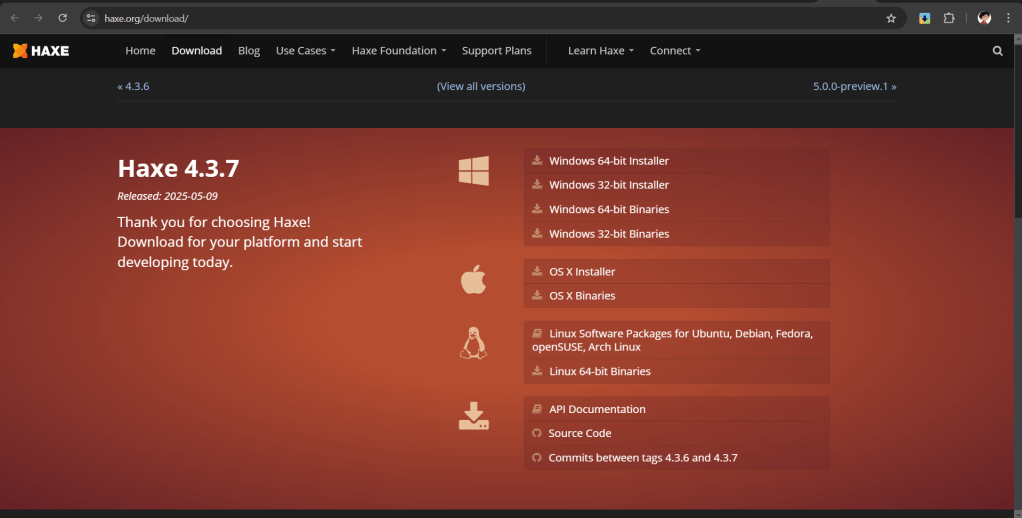Open the View all versions link

pos(481,86)
